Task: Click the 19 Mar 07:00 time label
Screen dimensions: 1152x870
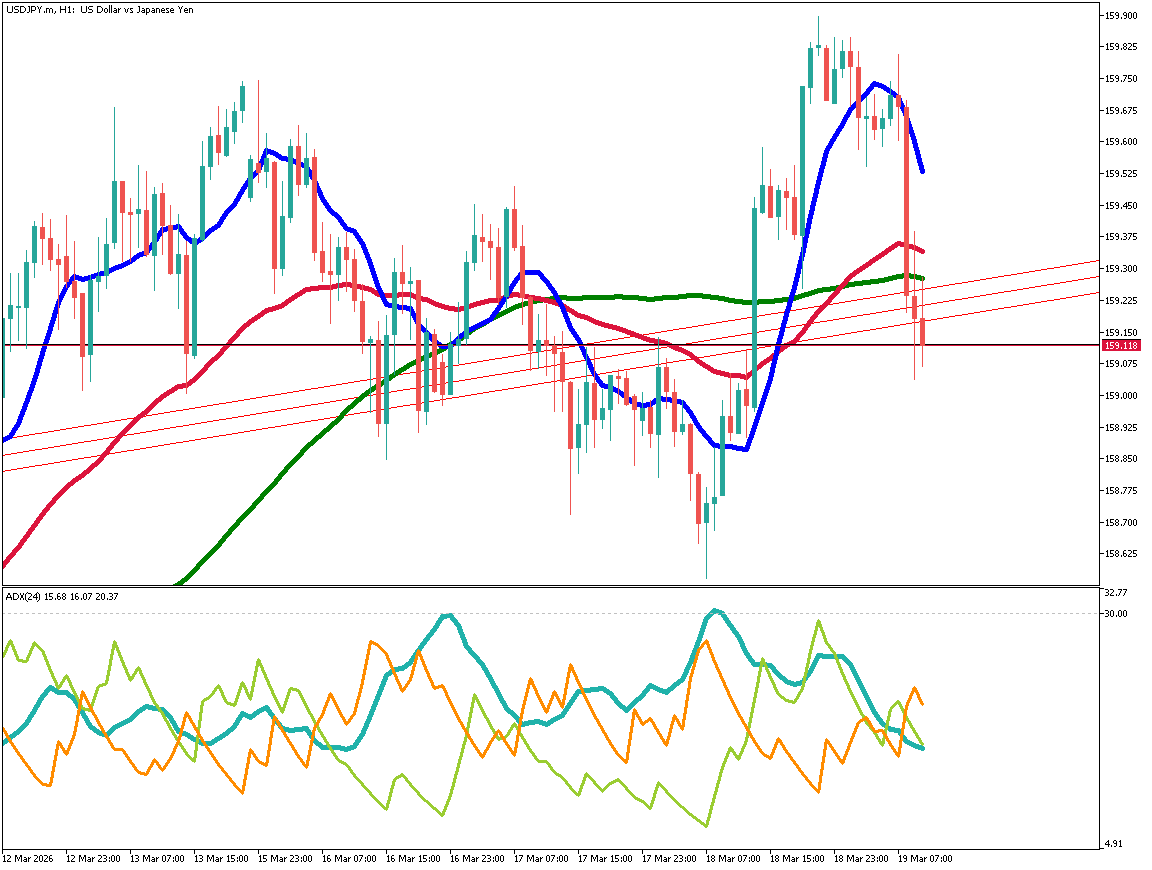Action: pos(925,858)
